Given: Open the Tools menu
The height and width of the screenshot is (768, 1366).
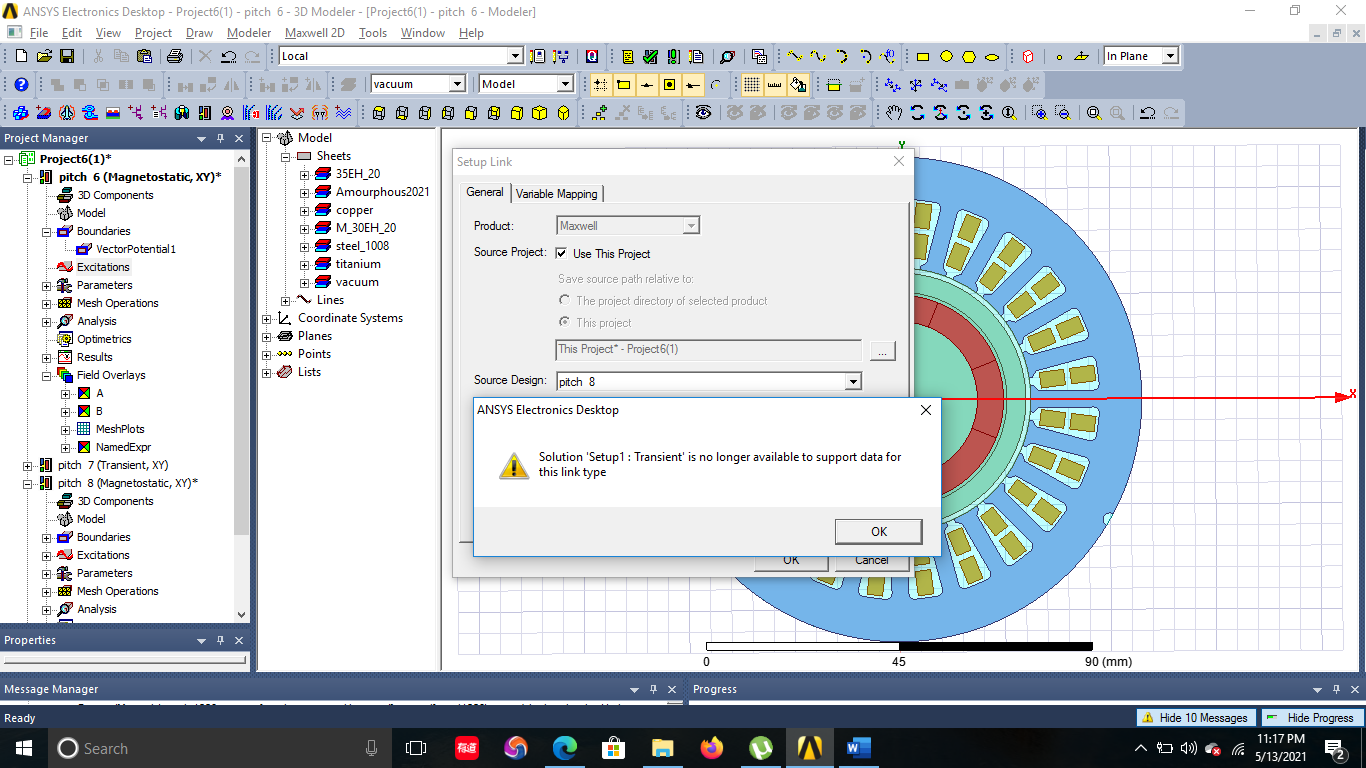Looking at the screenshot, I should coord(373,33).
